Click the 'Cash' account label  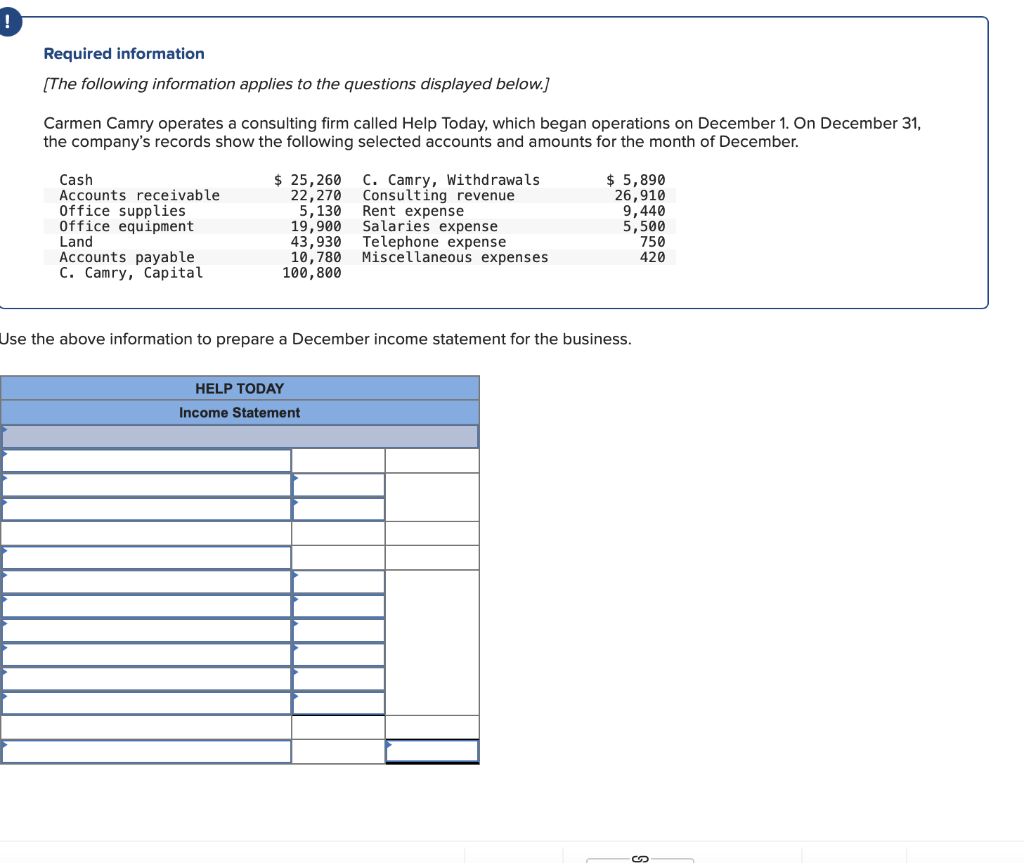(76, 180)
